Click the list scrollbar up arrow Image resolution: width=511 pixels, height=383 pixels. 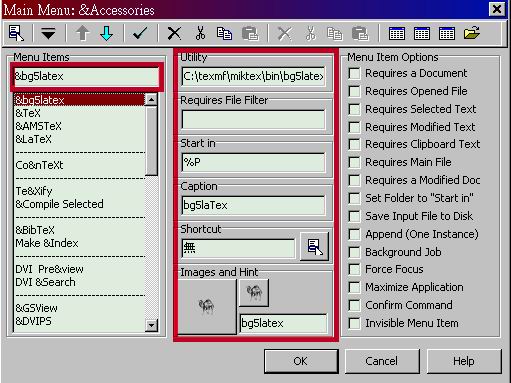151,100
